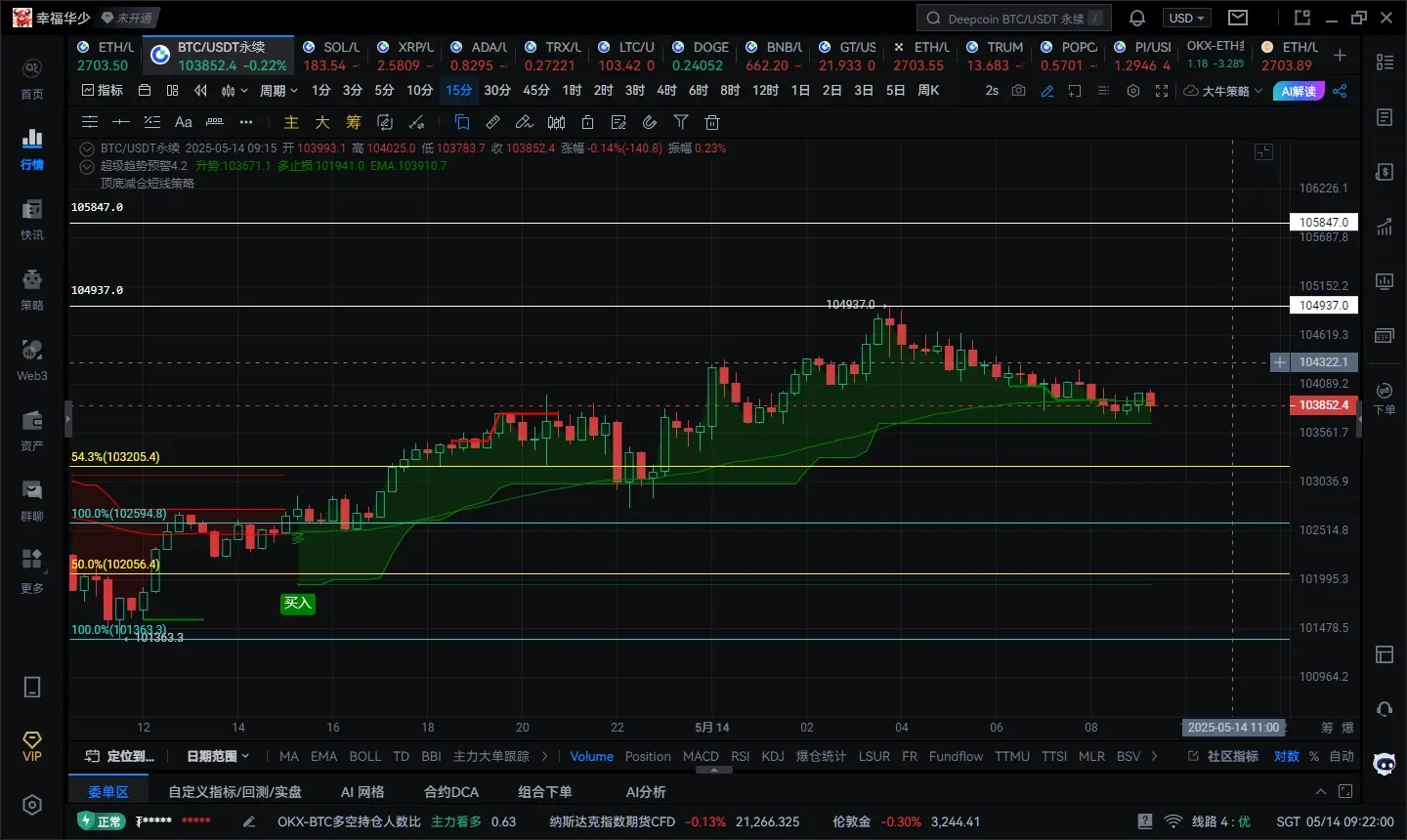Click the rewind replay icon in chart toolbar
The height and width of the screenshot is (840, 1407).
pos(200,90)
